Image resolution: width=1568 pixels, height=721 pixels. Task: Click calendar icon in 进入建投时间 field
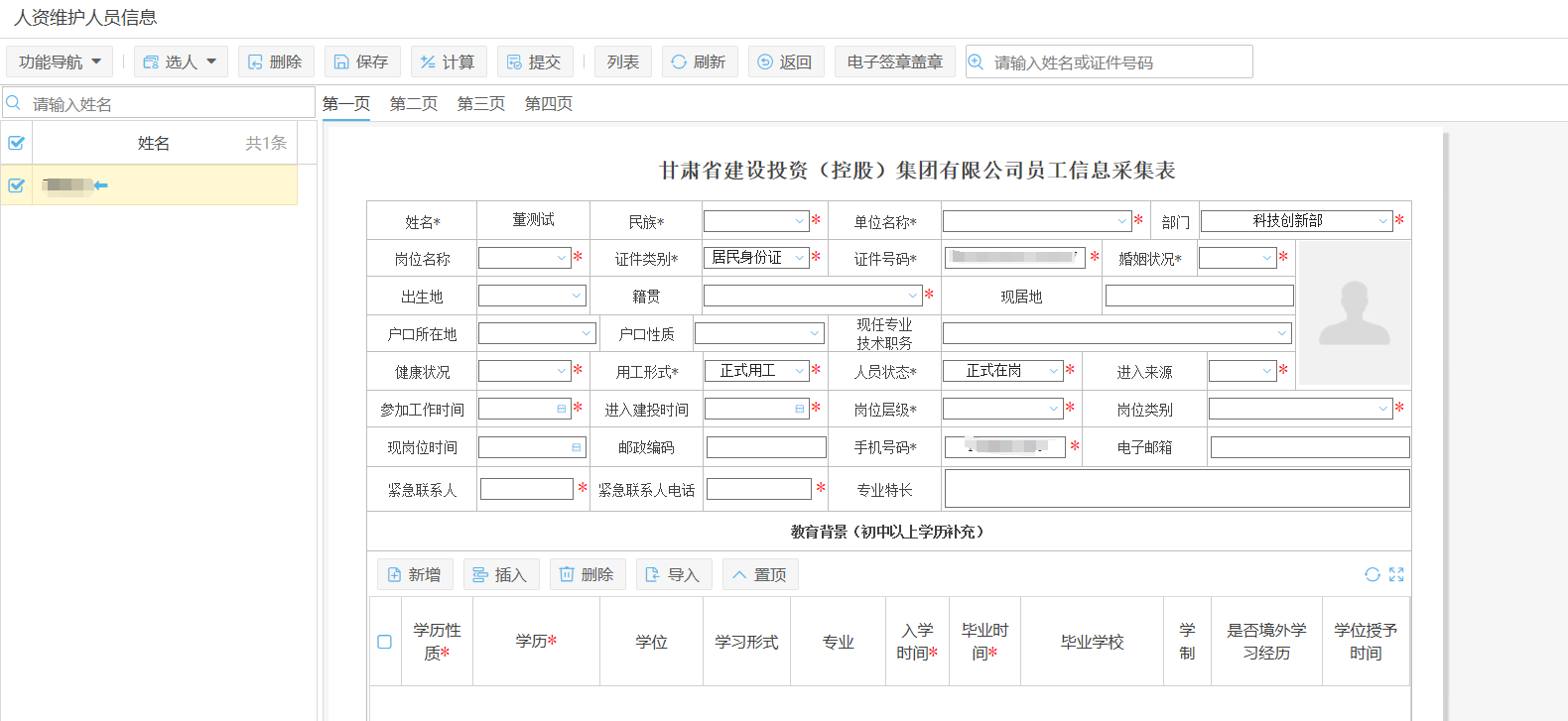coord(800,409)
